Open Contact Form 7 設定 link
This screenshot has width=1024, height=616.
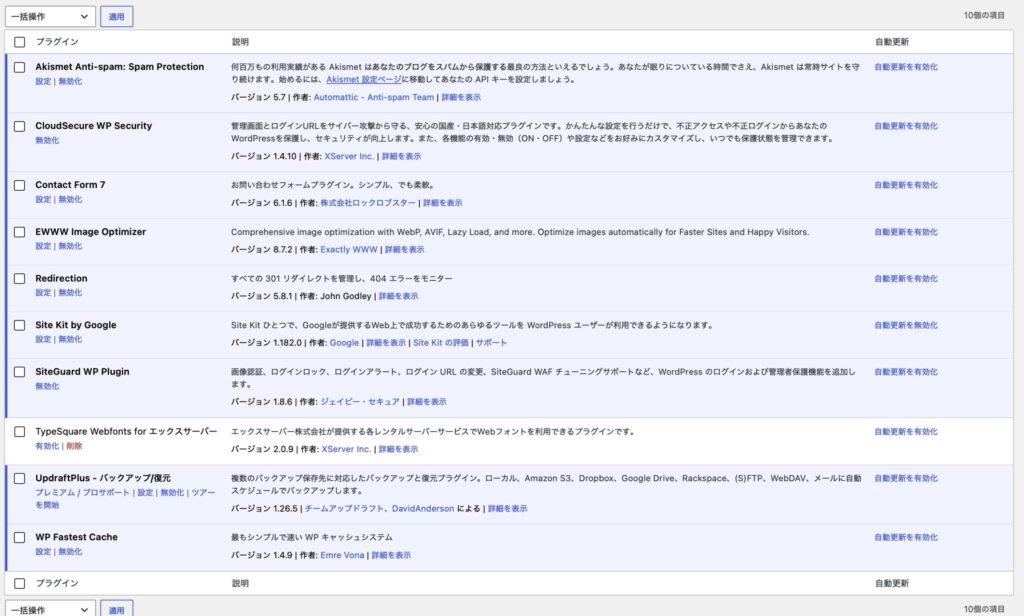point(43,200)
